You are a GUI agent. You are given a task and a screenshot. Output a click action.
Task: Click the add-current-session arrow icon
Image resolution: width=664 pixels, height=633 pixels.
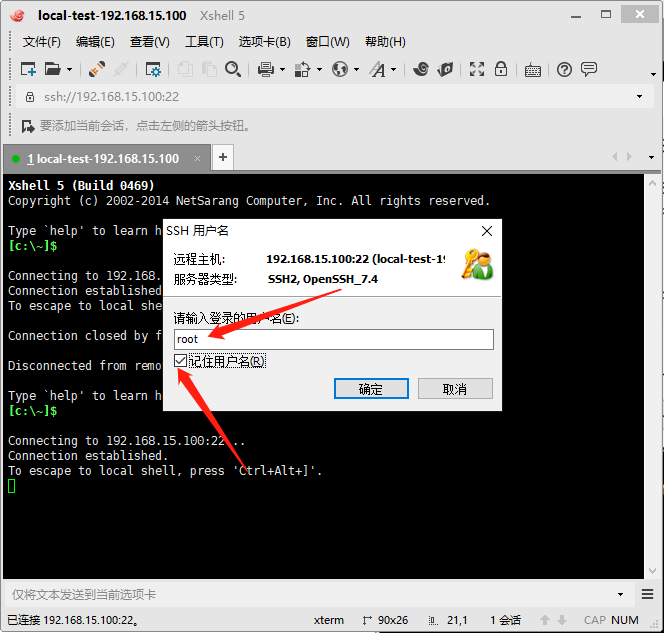pos(28,126)
